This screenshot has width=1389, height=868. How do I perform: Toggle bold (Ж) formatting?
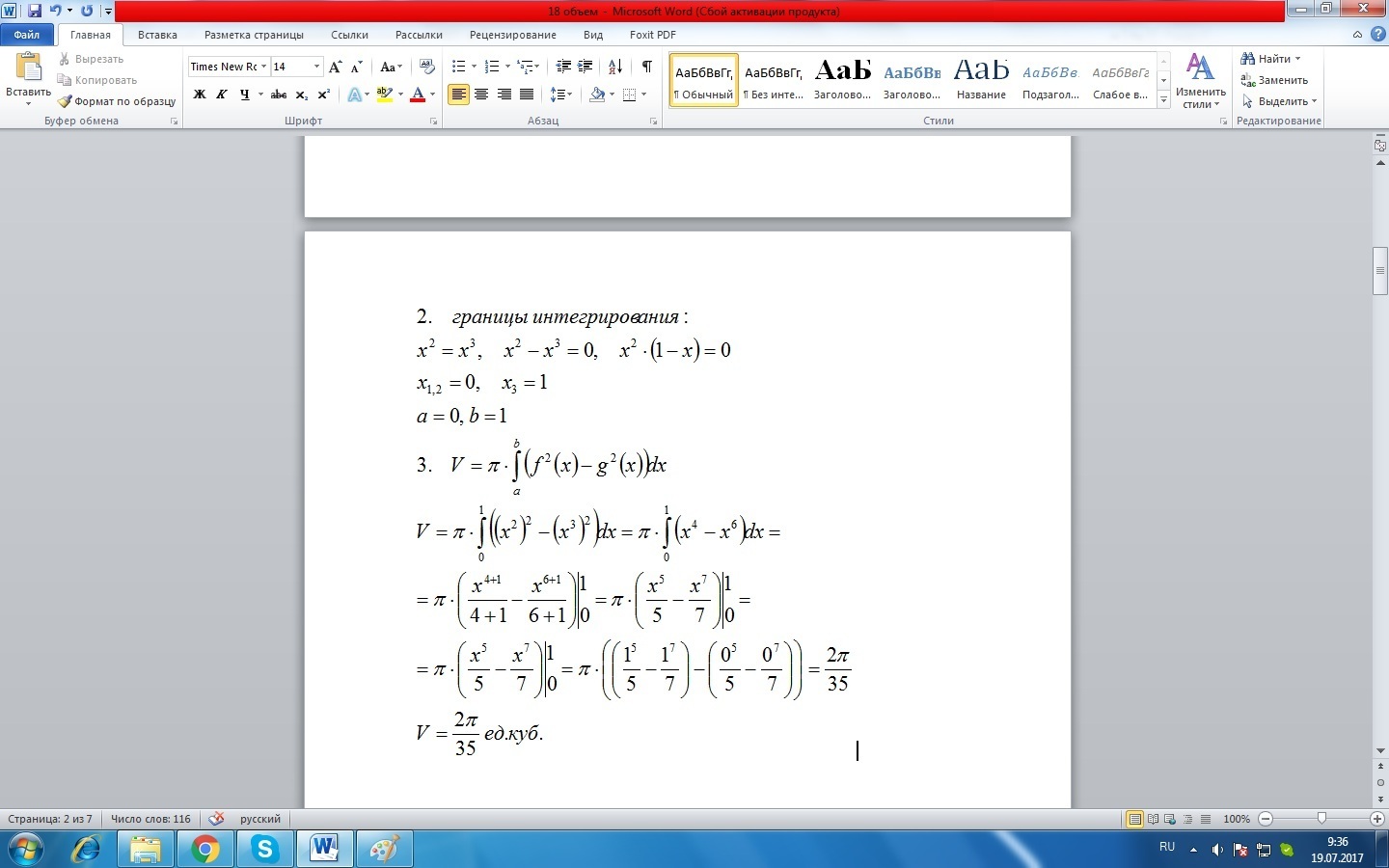click(200, 95)
